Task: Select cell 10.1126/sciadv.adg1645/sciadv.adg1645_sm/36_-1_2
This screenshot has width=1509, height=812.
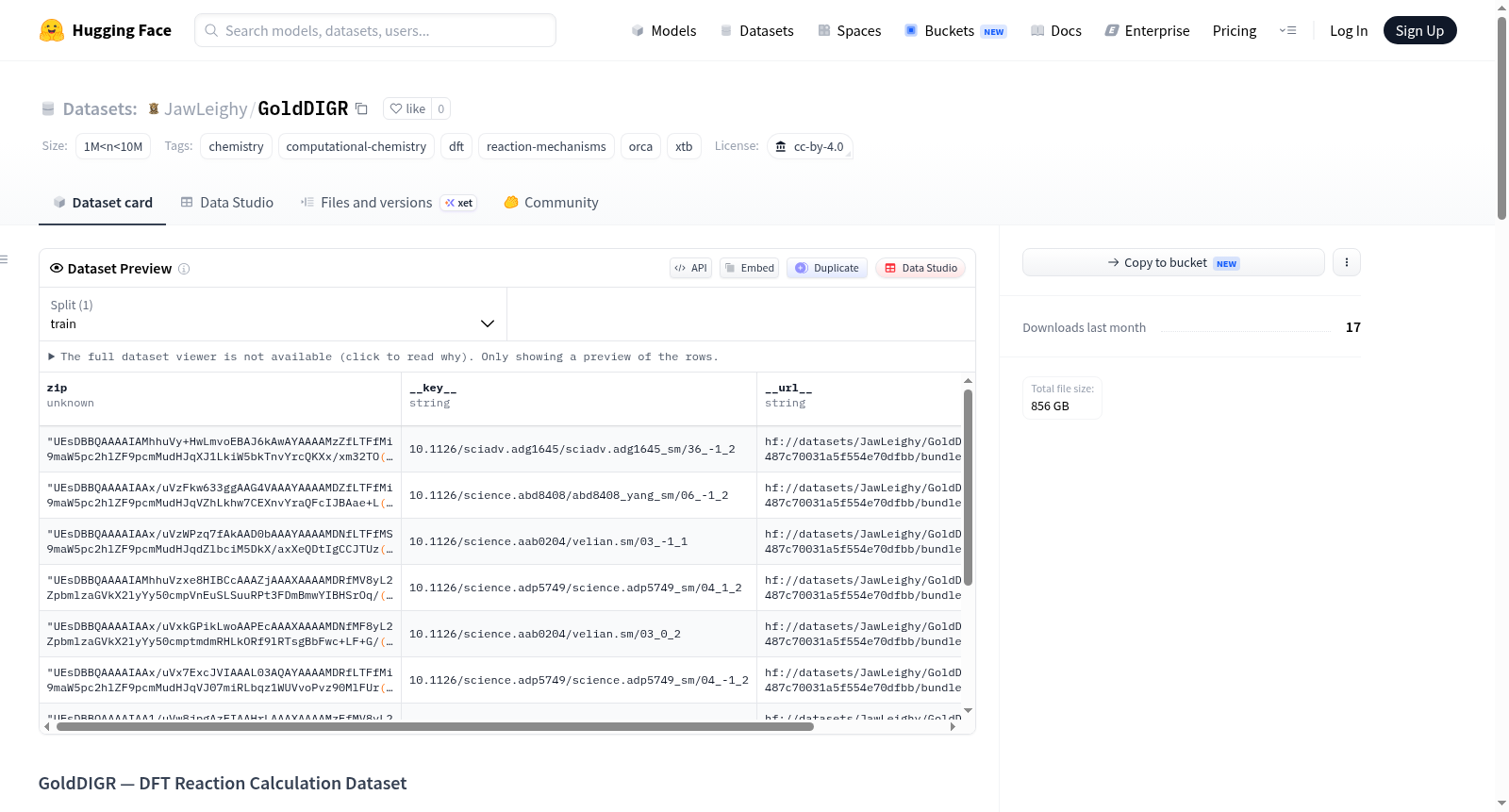Action: pos(579,449)
